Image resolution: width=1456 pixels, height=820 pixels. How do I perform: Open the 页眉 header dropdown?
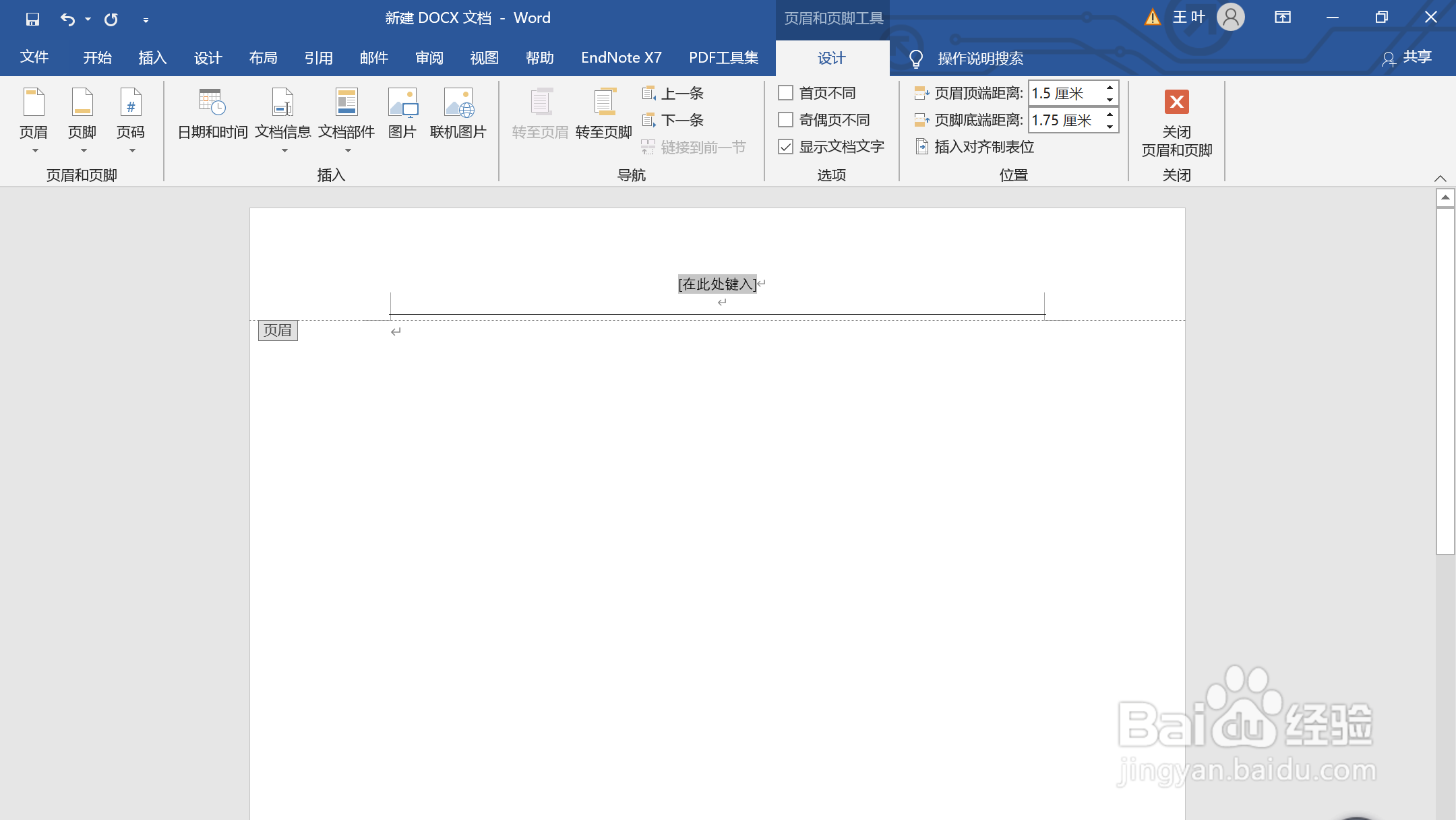click(34, 121)
